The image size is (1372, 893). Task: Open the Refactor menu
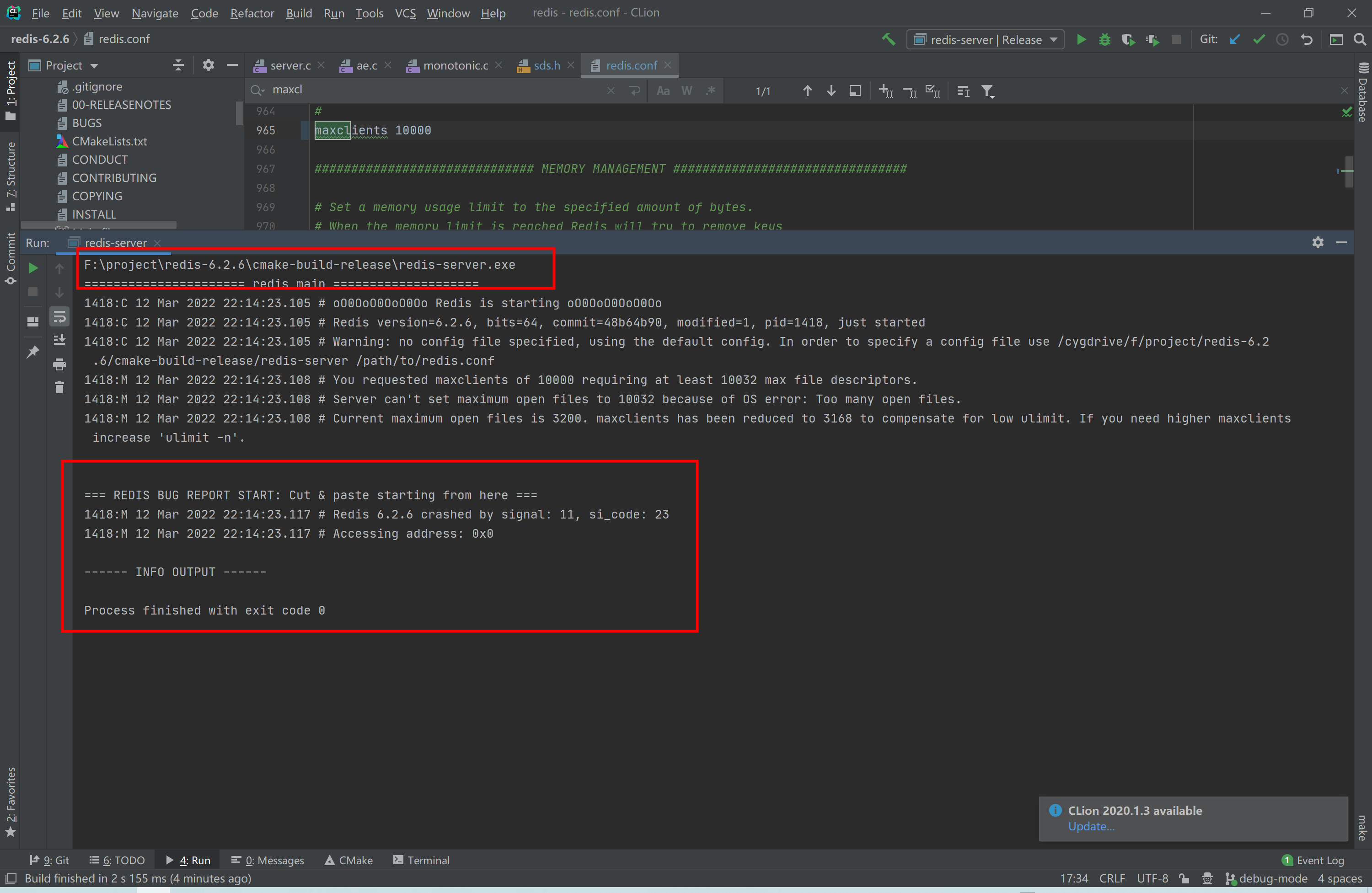[252, 13]
